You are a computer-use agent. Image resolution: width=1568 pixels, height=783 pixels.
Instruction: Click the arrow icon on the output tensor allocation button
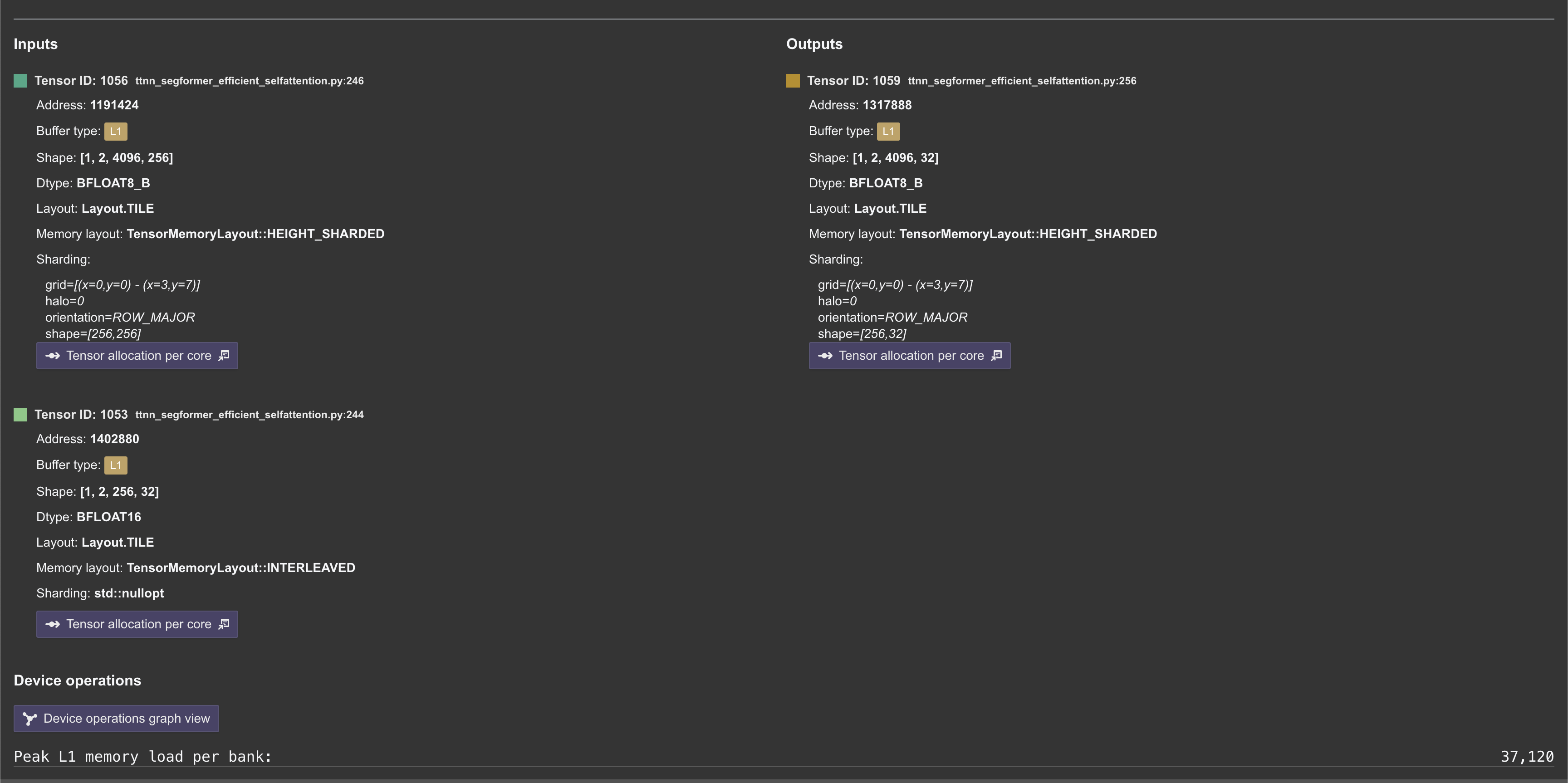(825, 355)
